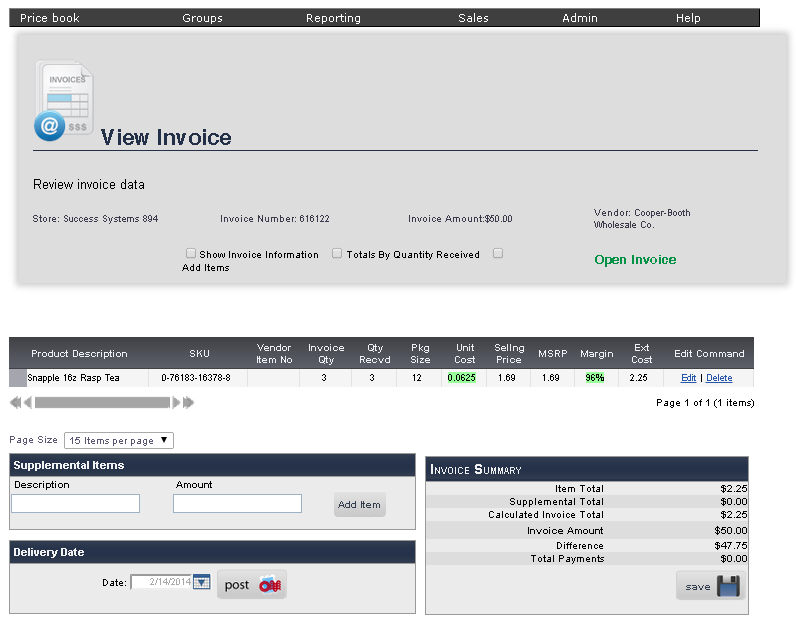
Task: Expand the Reporting menu
Action: [333, 18]
